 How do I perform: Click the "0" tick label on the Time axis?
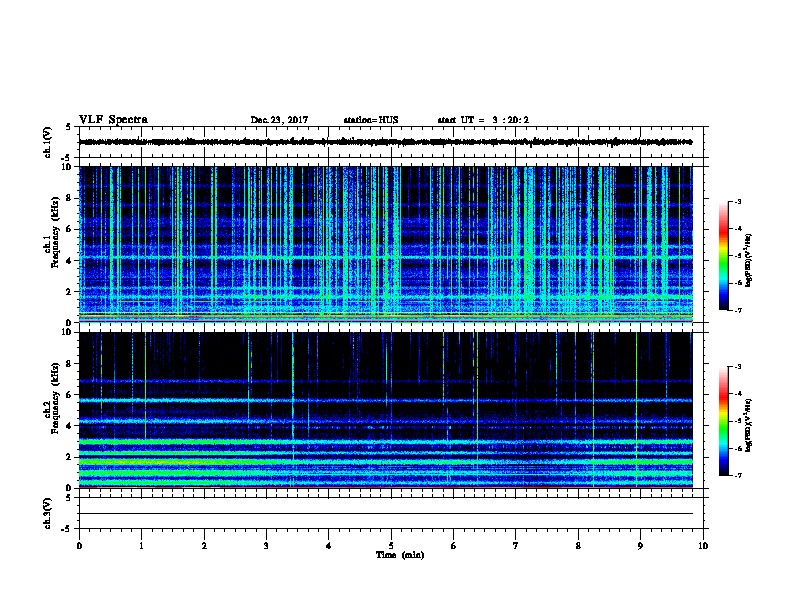pyautogui.click(x=79, y=546)
